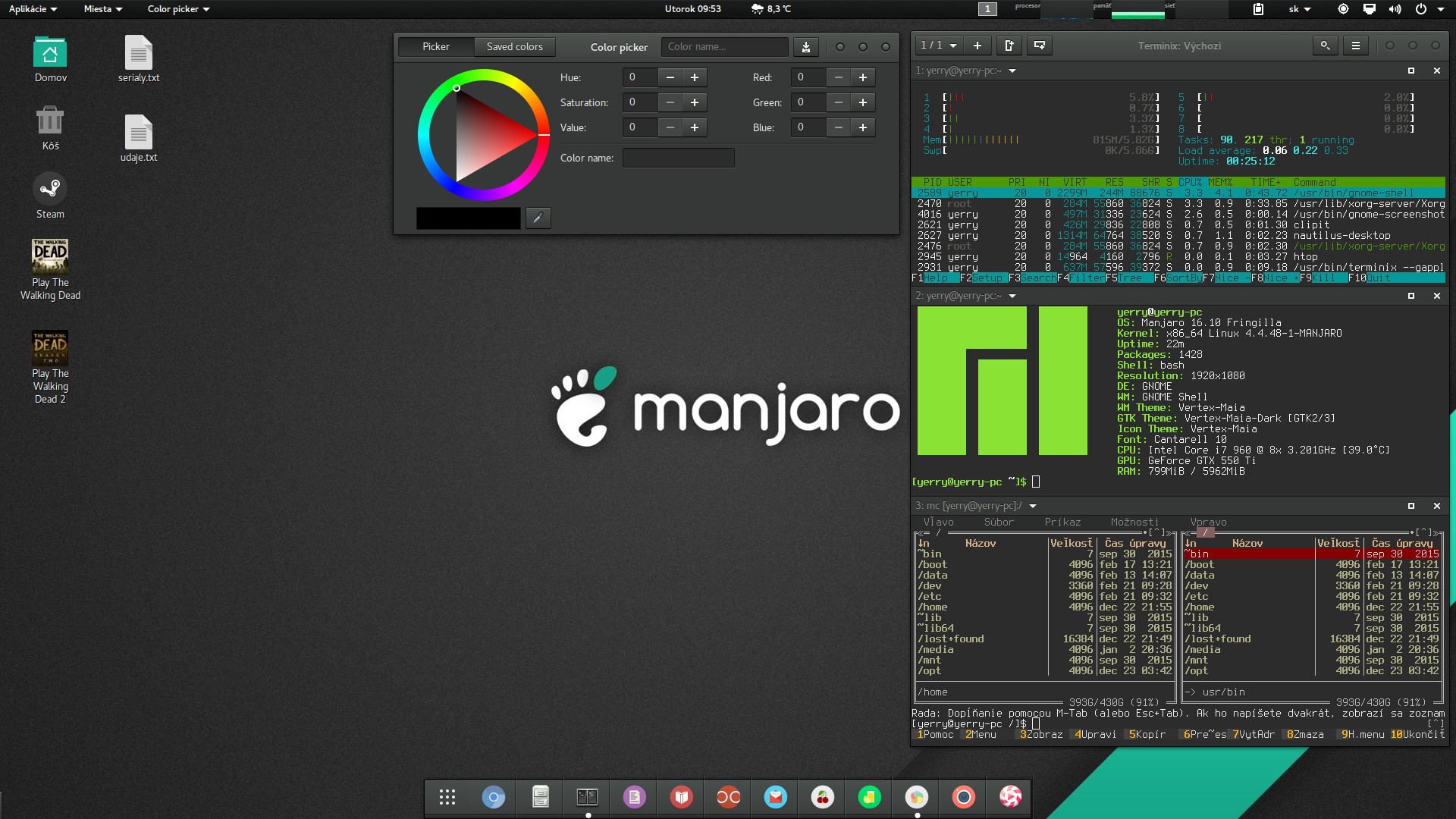
Task: Open the Vľavo menu in mc
Action: click(938, 522)
